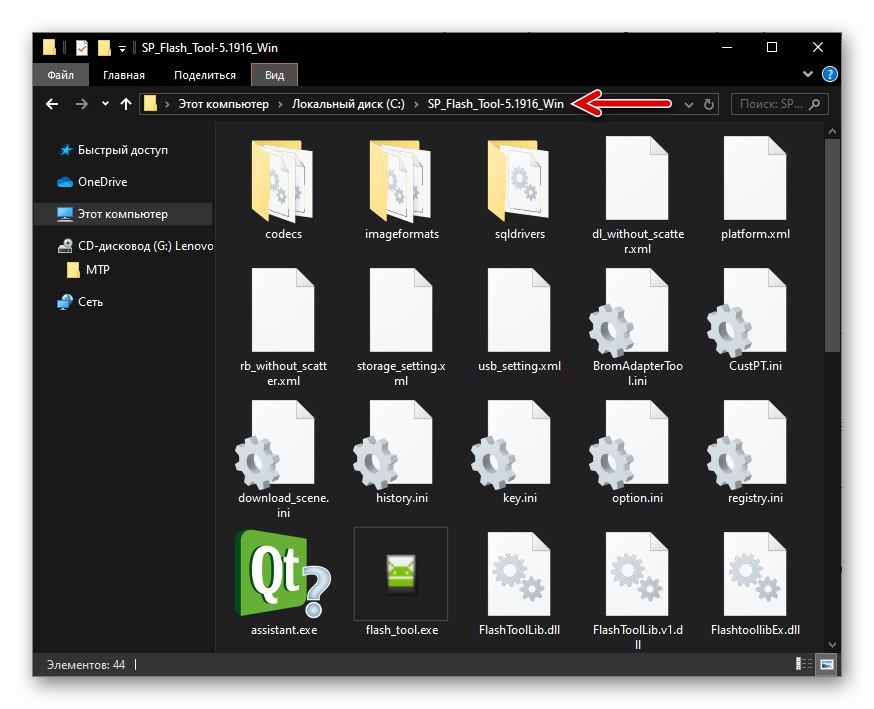Open the Explorer help icon
The height and width of the screenshot is (709, 874).
[x=829, y=74]
